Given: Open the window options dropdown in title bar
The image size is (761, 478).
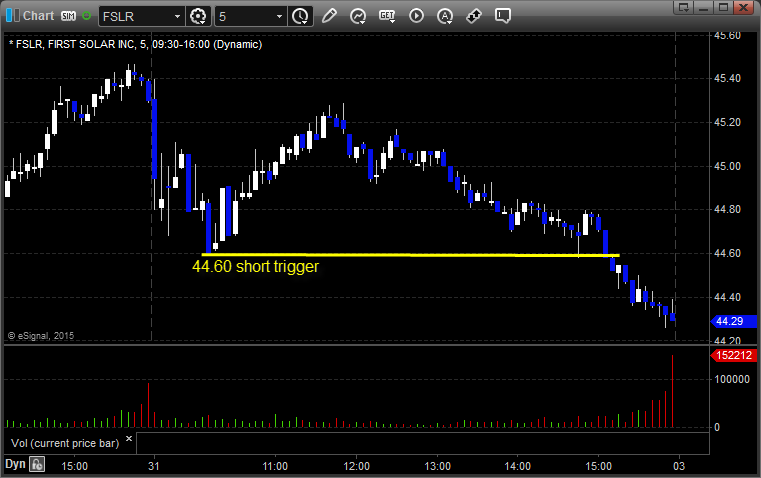Looking at the screenshot, I should [683, 7].
